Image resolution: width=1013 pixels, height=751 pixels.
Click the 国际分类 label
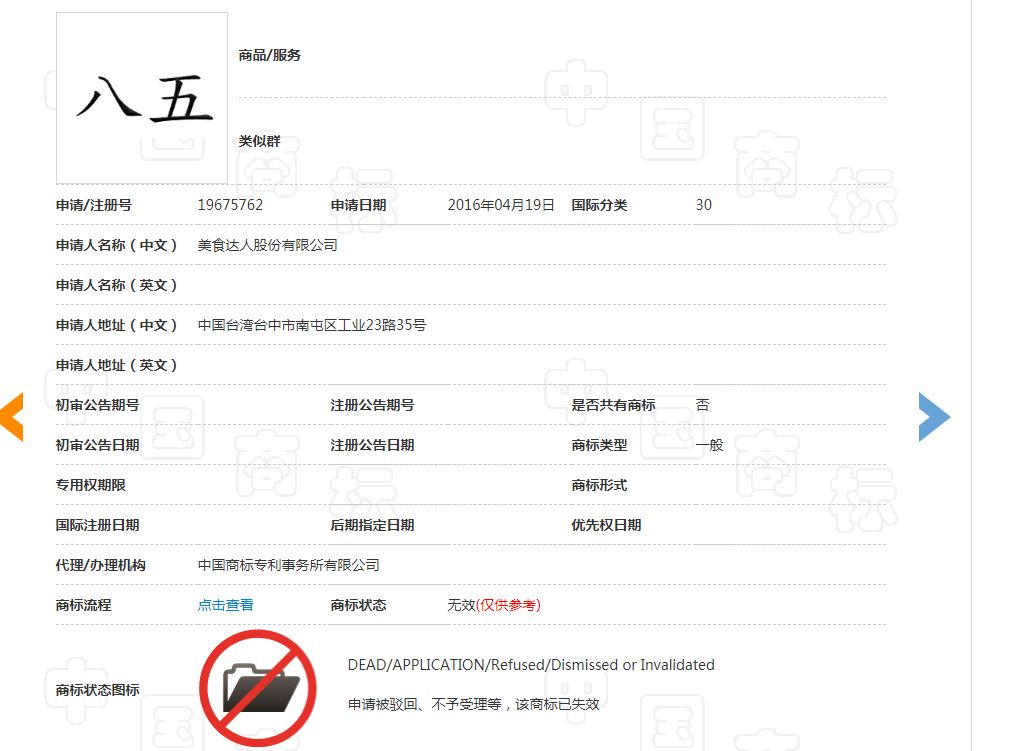point(600,205)
